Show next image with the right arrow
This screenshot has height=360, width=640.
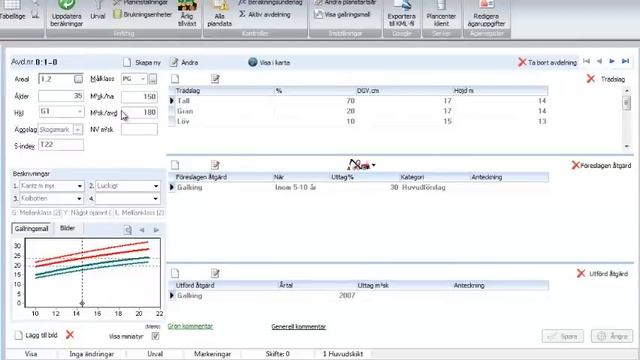point(156,230)
